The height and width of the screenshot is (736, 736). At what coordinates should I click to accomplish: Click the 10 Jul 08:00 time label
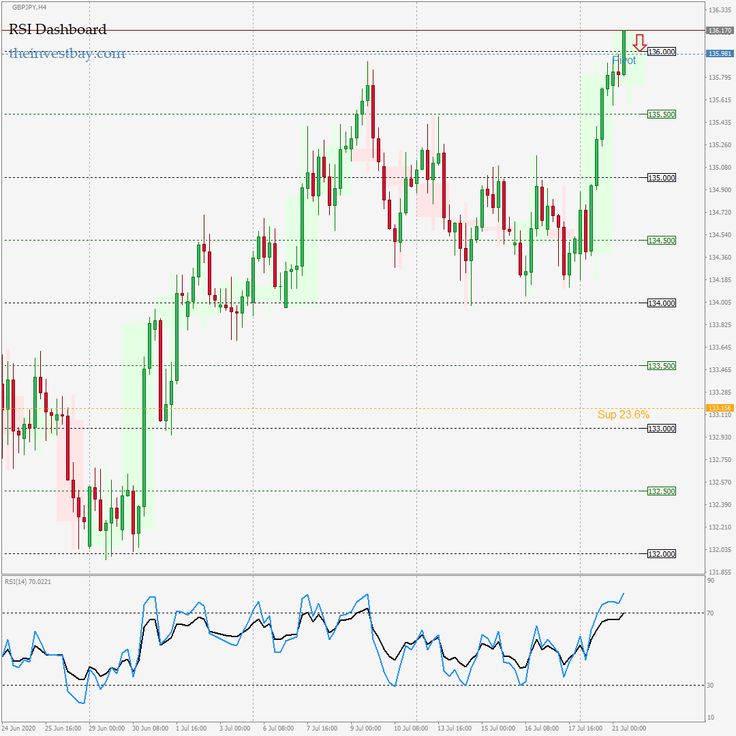(411, 728)
